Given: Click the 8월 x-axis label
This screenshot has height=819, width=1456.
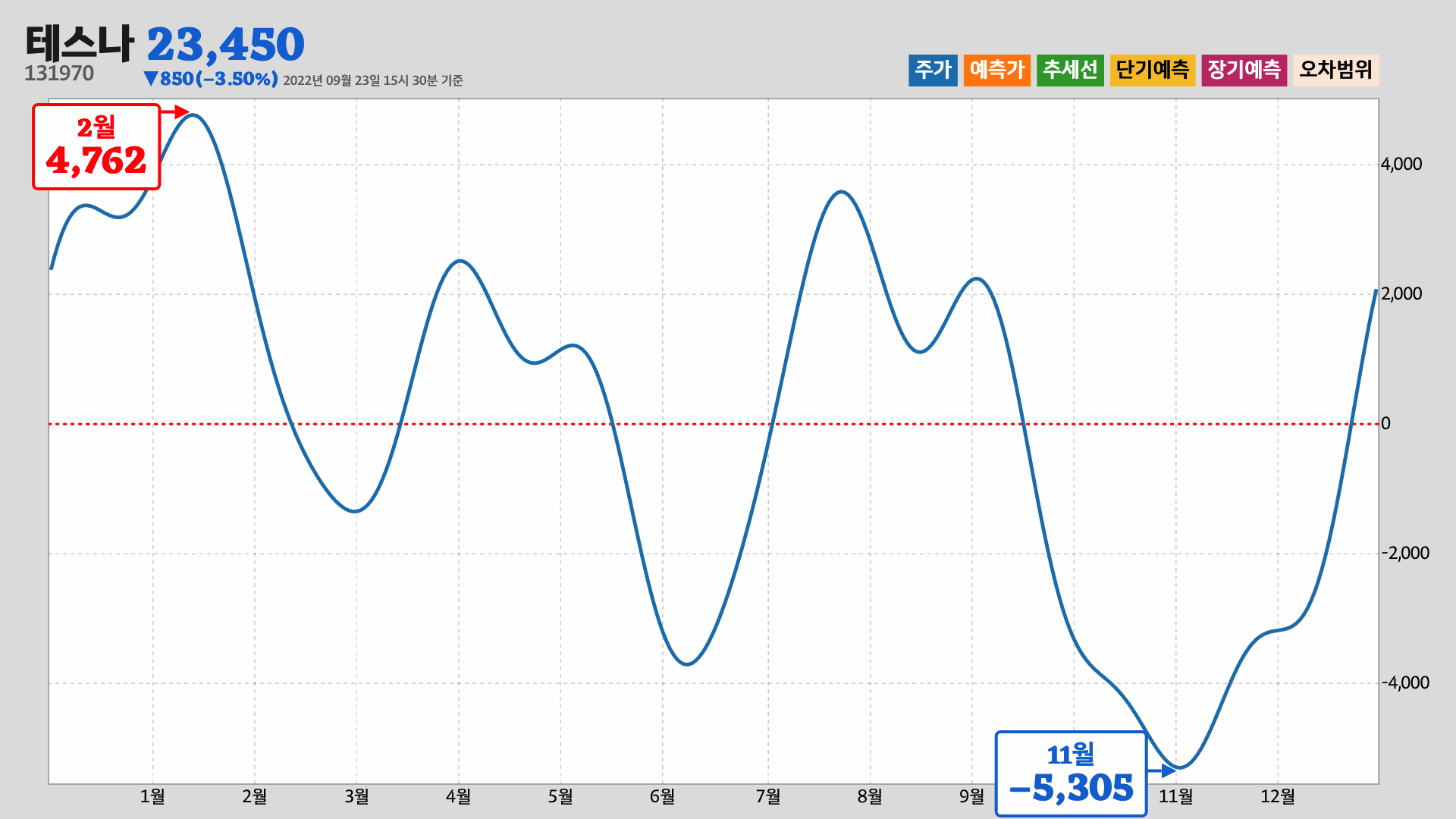Looking at the screenshot, I should coord(870,796).
